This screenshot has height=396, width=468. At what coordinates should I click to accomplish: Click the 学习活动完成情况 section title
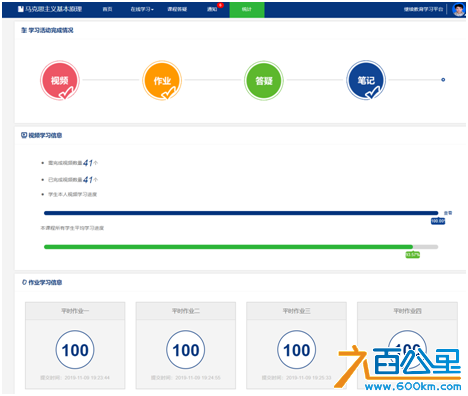[51, 30]
